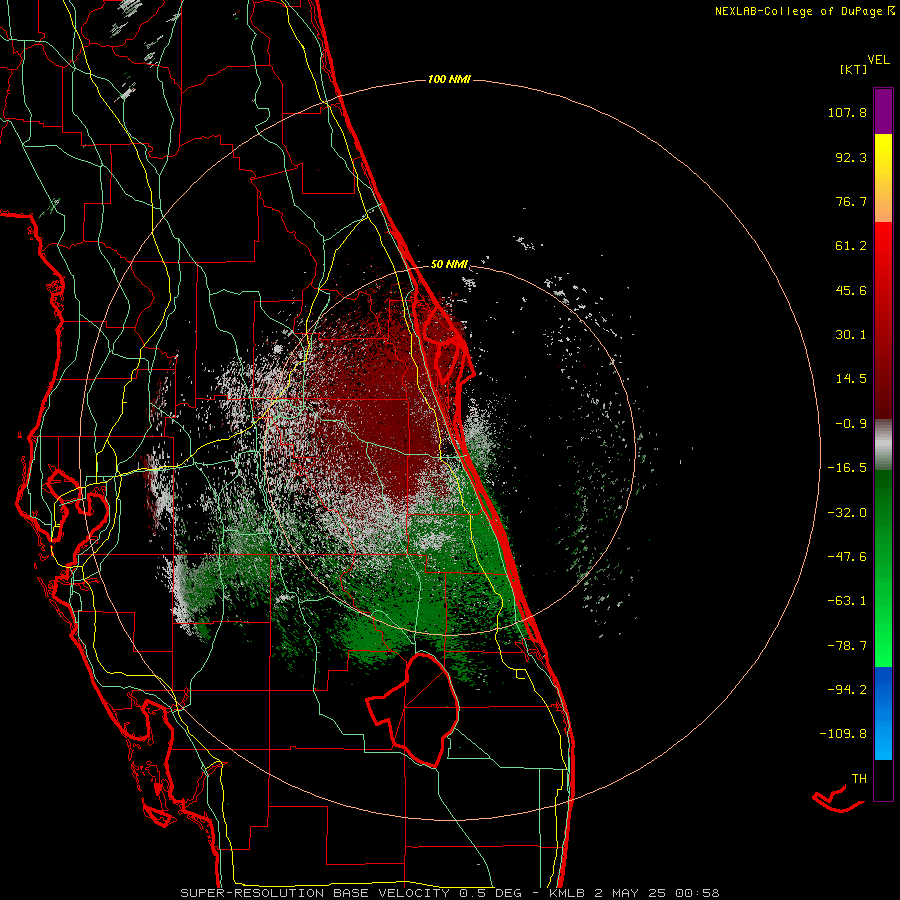Select the 45.6 legend value
Image resolution: width=900 pixels, height=900 pixels.
851,290
